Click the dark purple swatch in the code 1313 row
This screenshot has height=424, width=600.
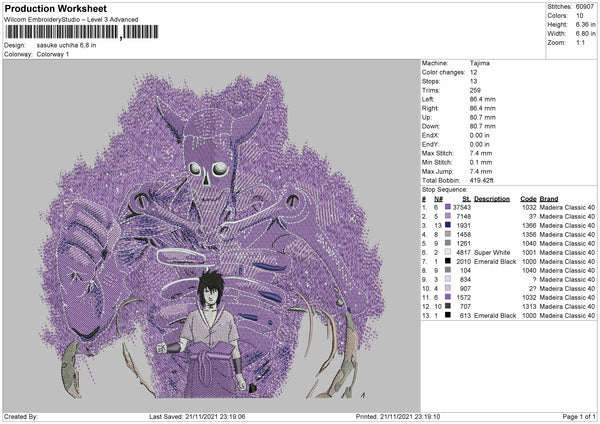[x=448, y=306]
